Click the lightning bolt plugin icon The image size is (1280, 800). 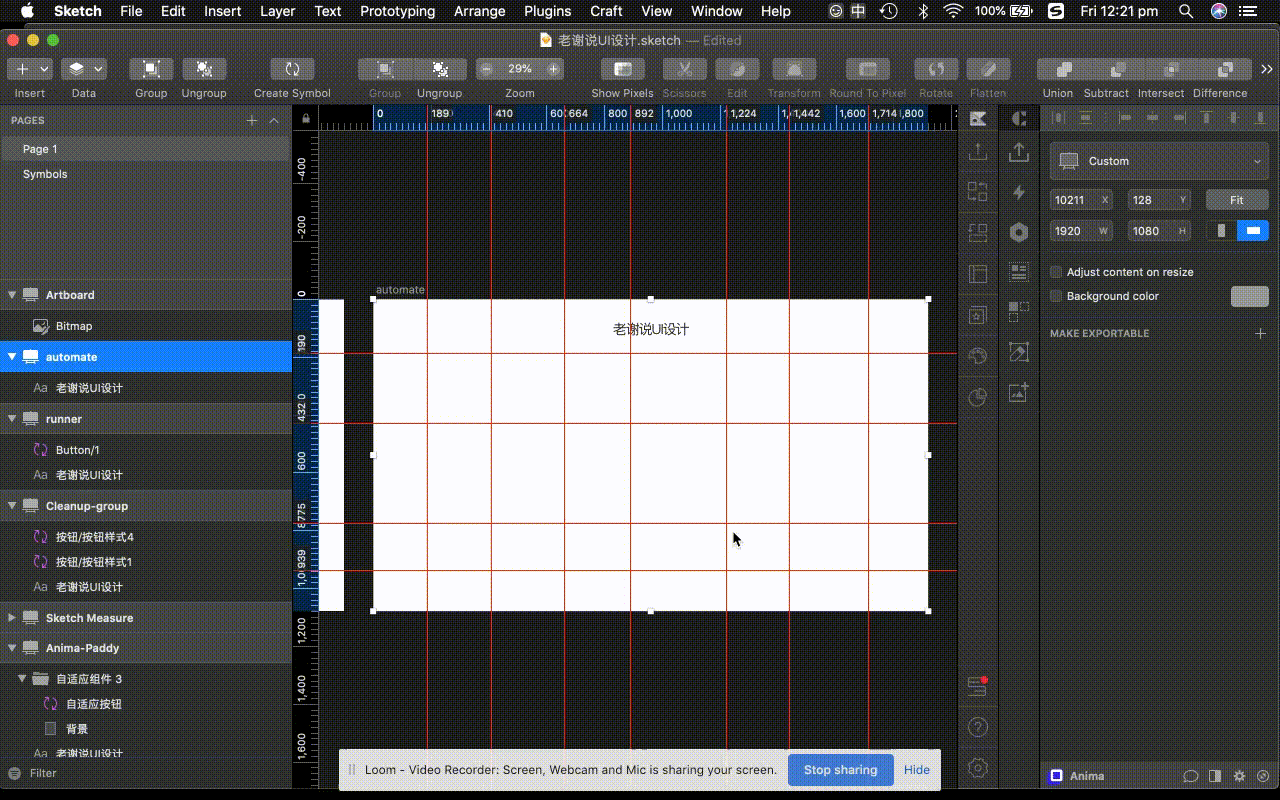[1018, 192]
